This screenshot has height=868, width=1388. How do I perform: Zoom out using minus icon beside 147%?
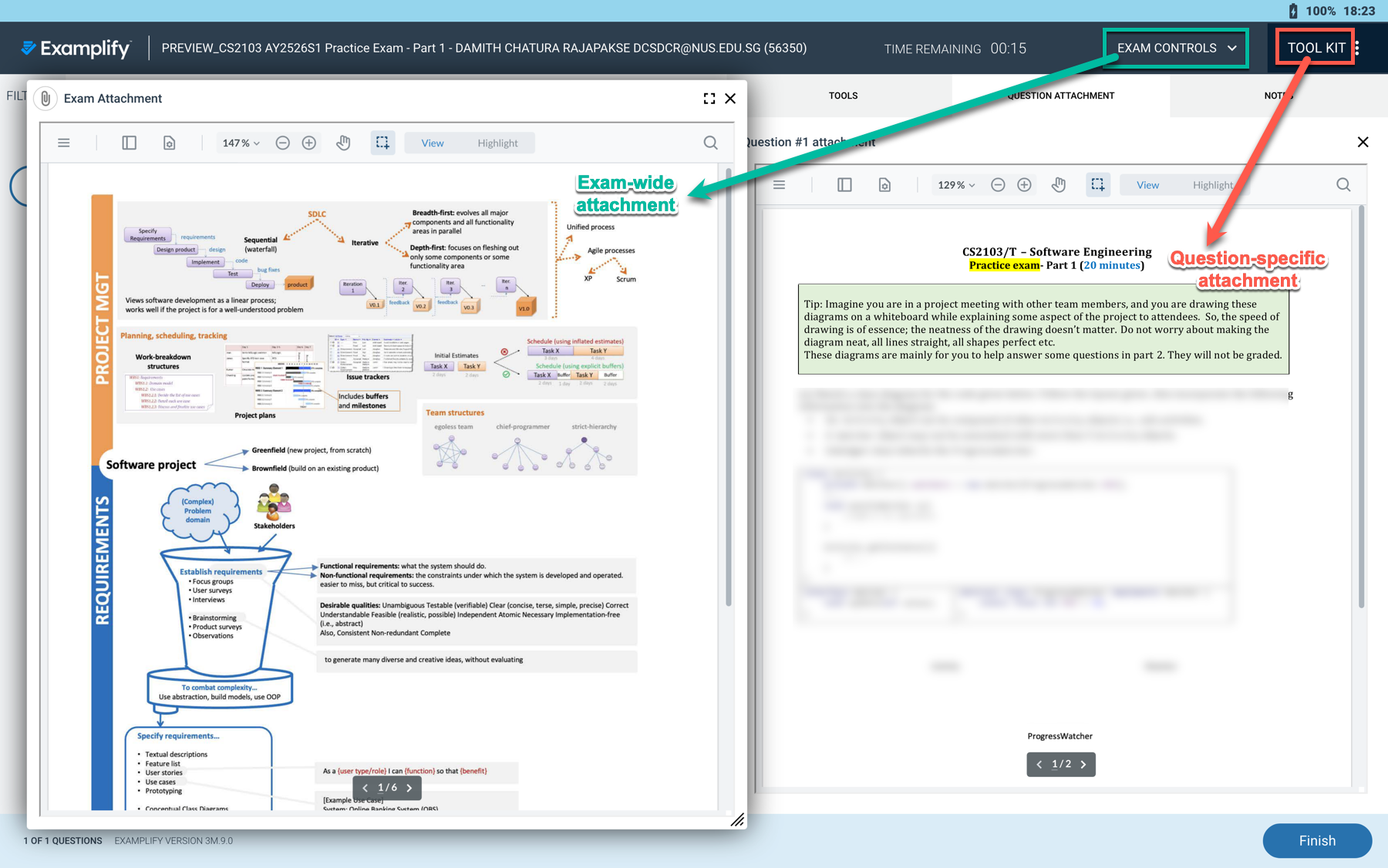(x=283, y=143)
